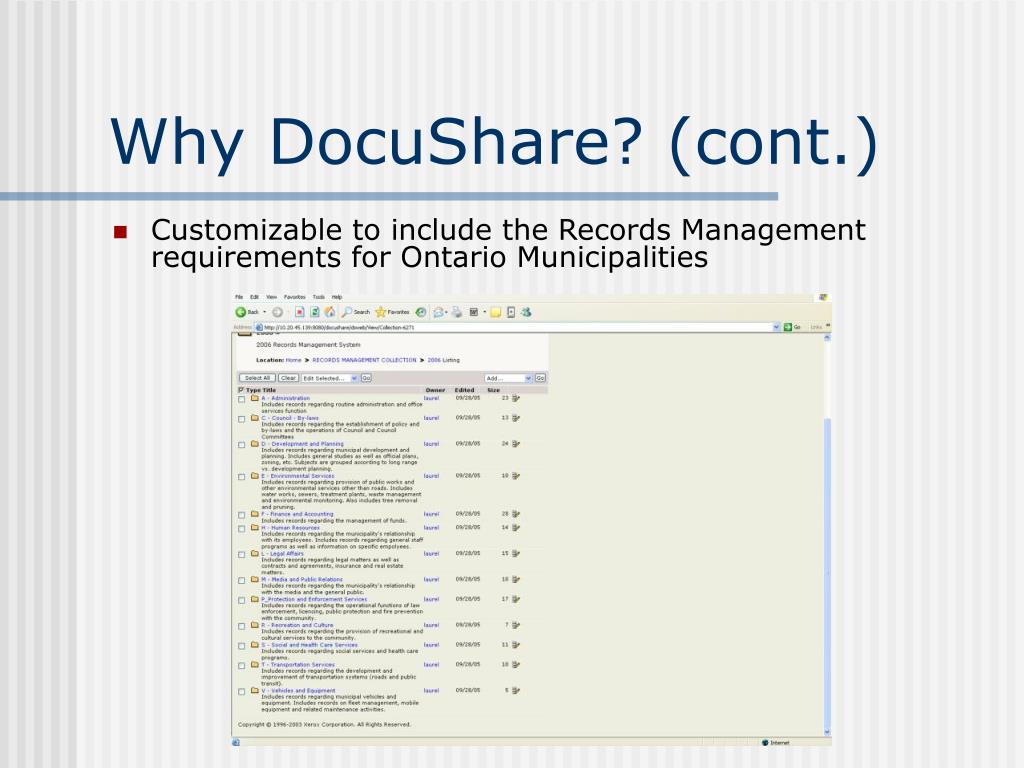1024x768 pixels.
Task: Tick the checkbox for C - Council - By-laws
Action: 242,419
